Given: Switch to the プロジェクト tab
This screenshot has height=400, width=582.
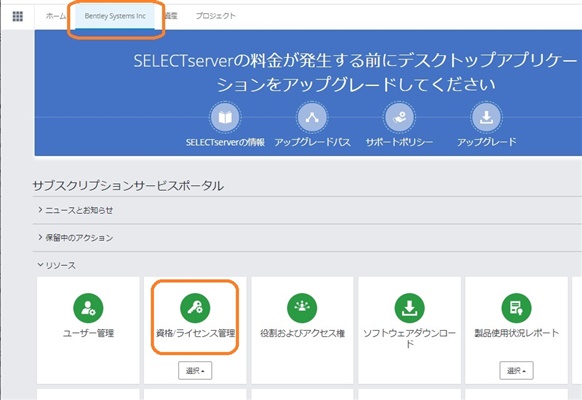Looking at the screenshot, I should [216, 16].
